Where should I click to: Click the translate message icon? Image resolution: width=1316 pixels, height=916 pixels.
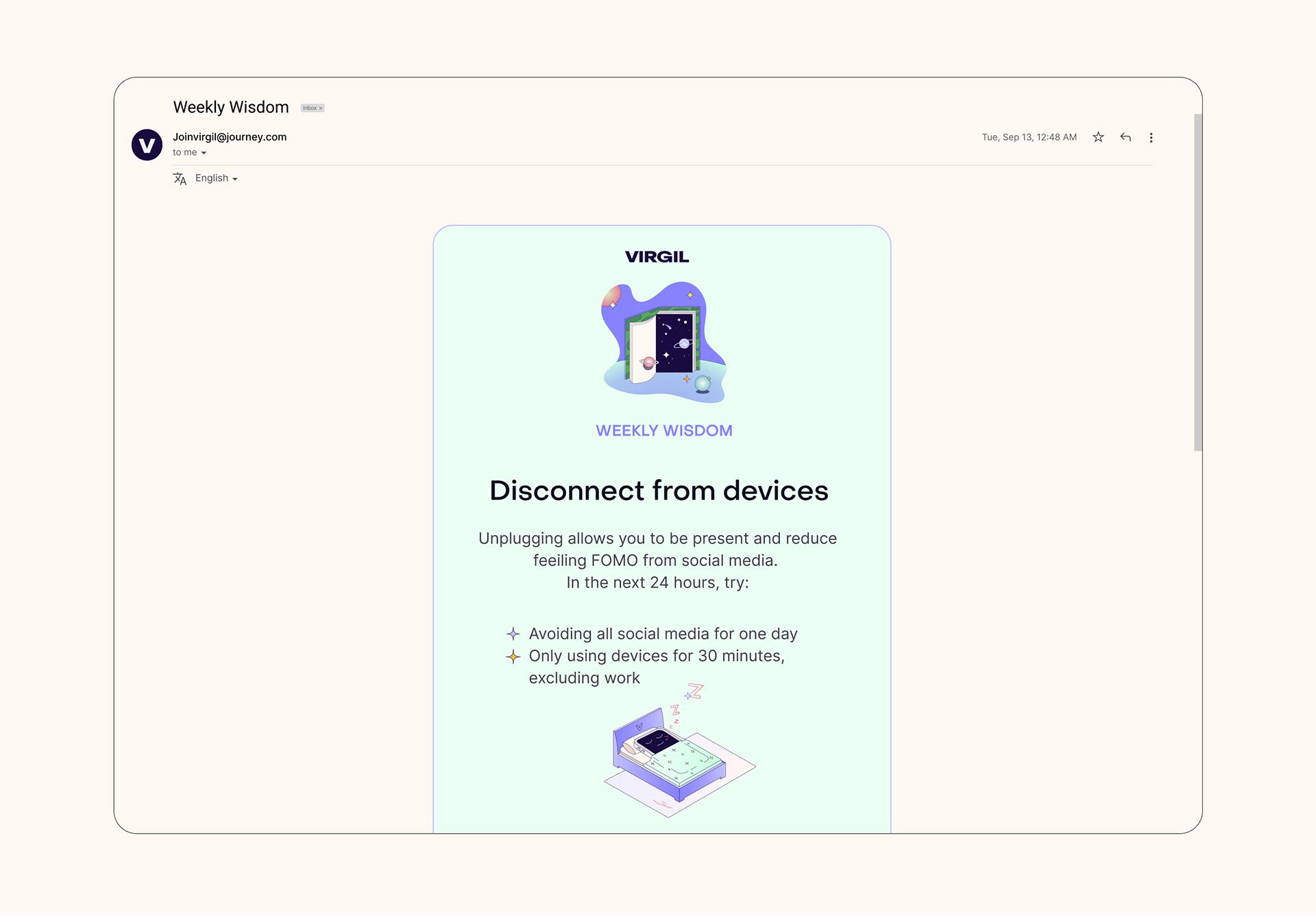point(180,179)
